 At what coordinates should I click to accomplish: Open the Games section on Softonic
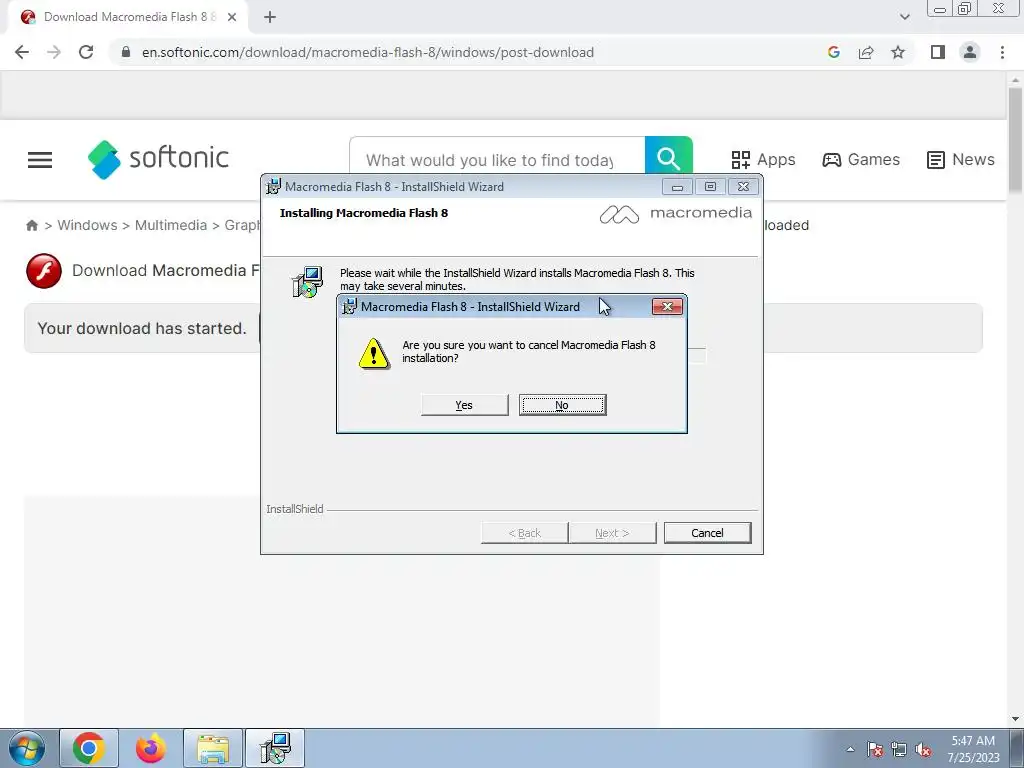861,159
